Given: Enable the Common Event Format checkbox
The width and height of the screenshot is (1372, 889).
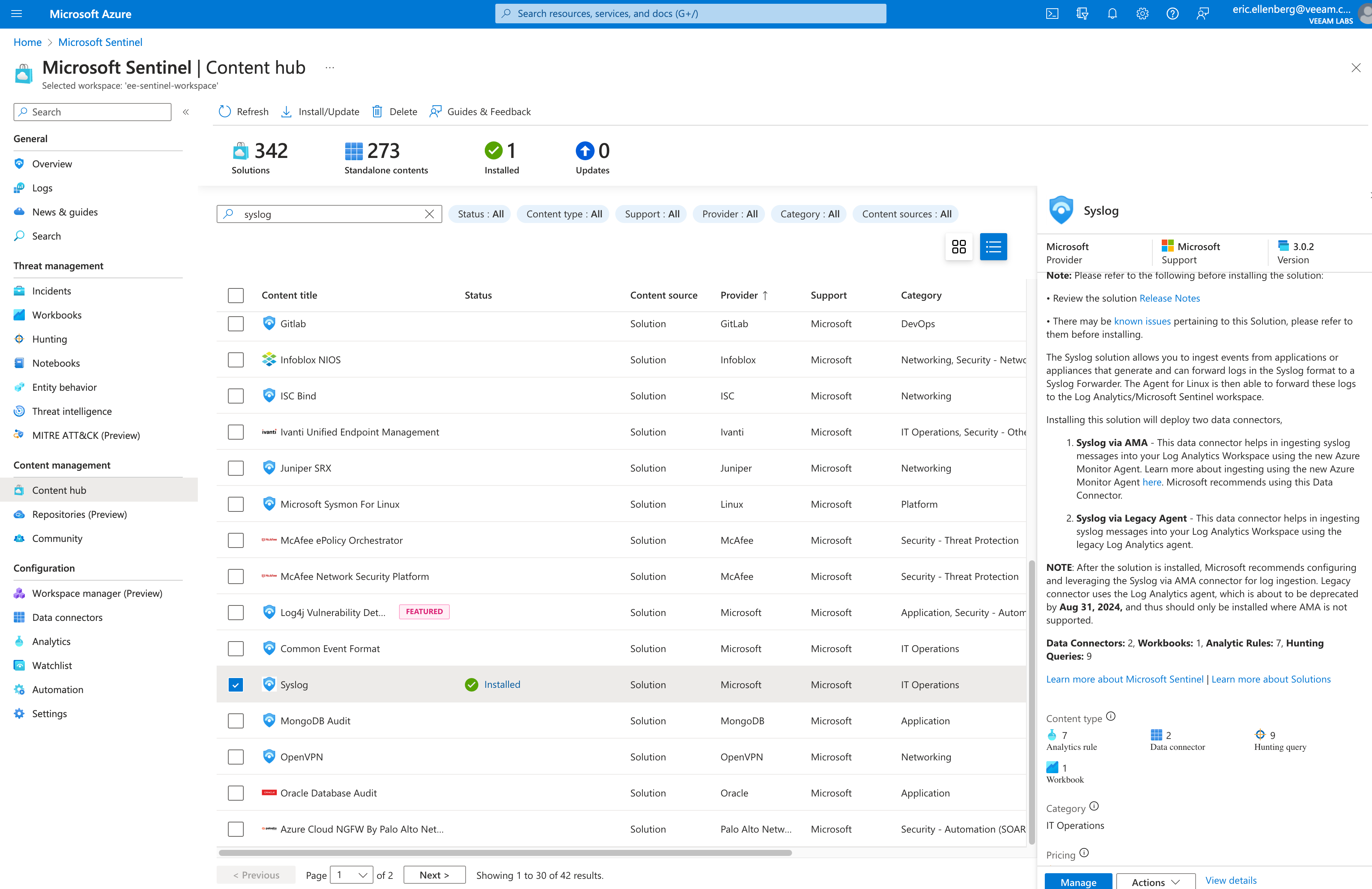Looking at the screenshot, I should 235,648.
